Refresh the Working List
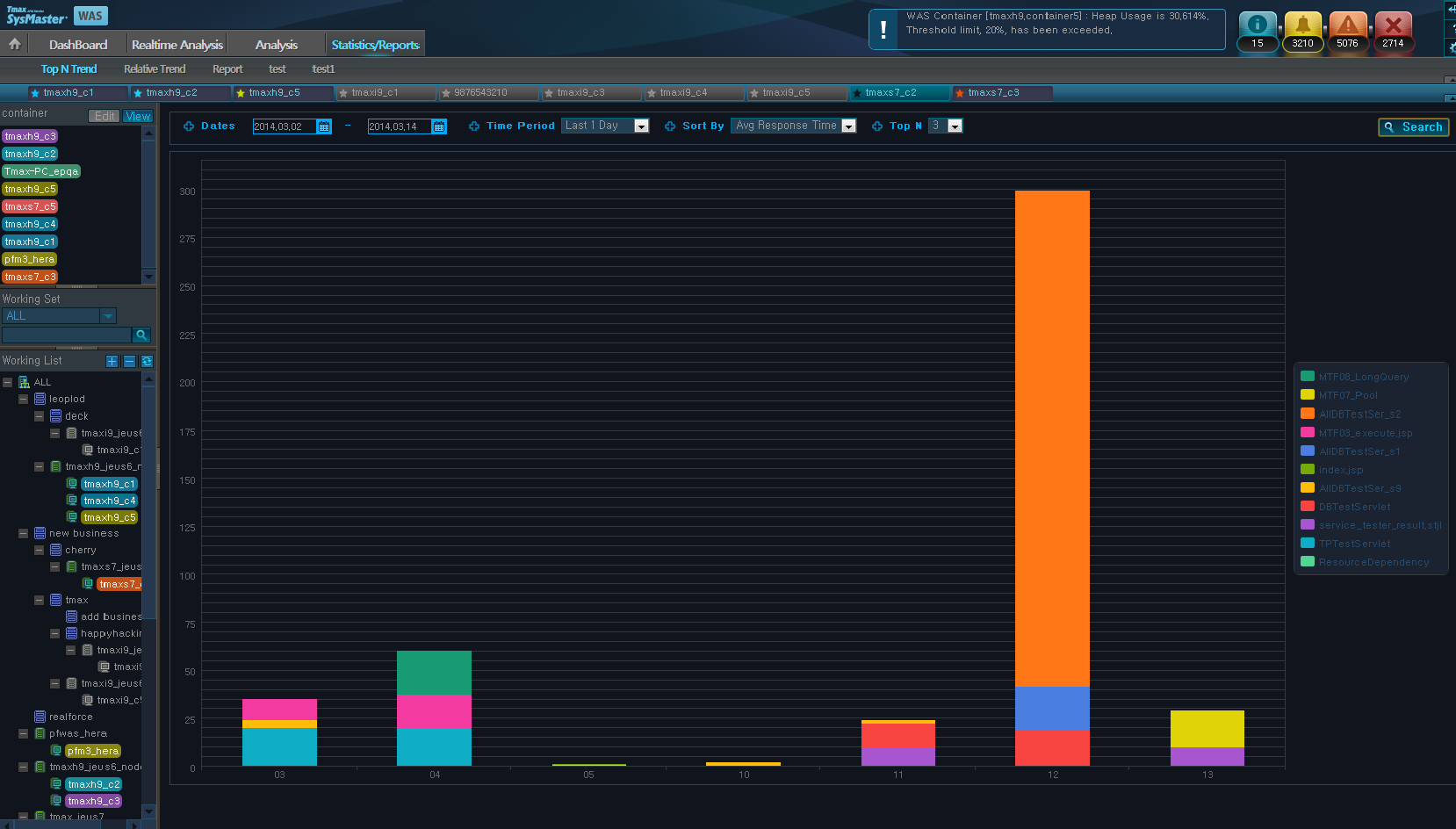The width and height of the screenshot is (1456, 829). coord(147,361)
